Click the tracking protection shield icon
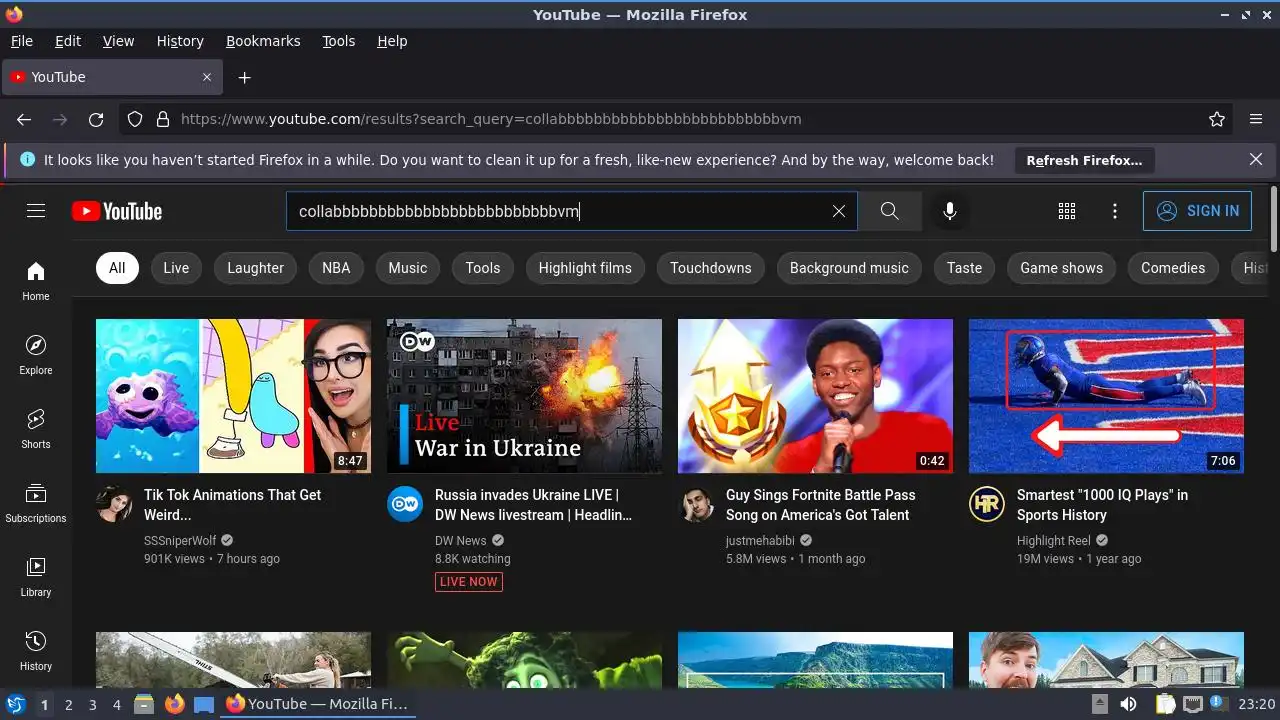The height and width of the screenshot is (720, 1280). tap(135, 119)
